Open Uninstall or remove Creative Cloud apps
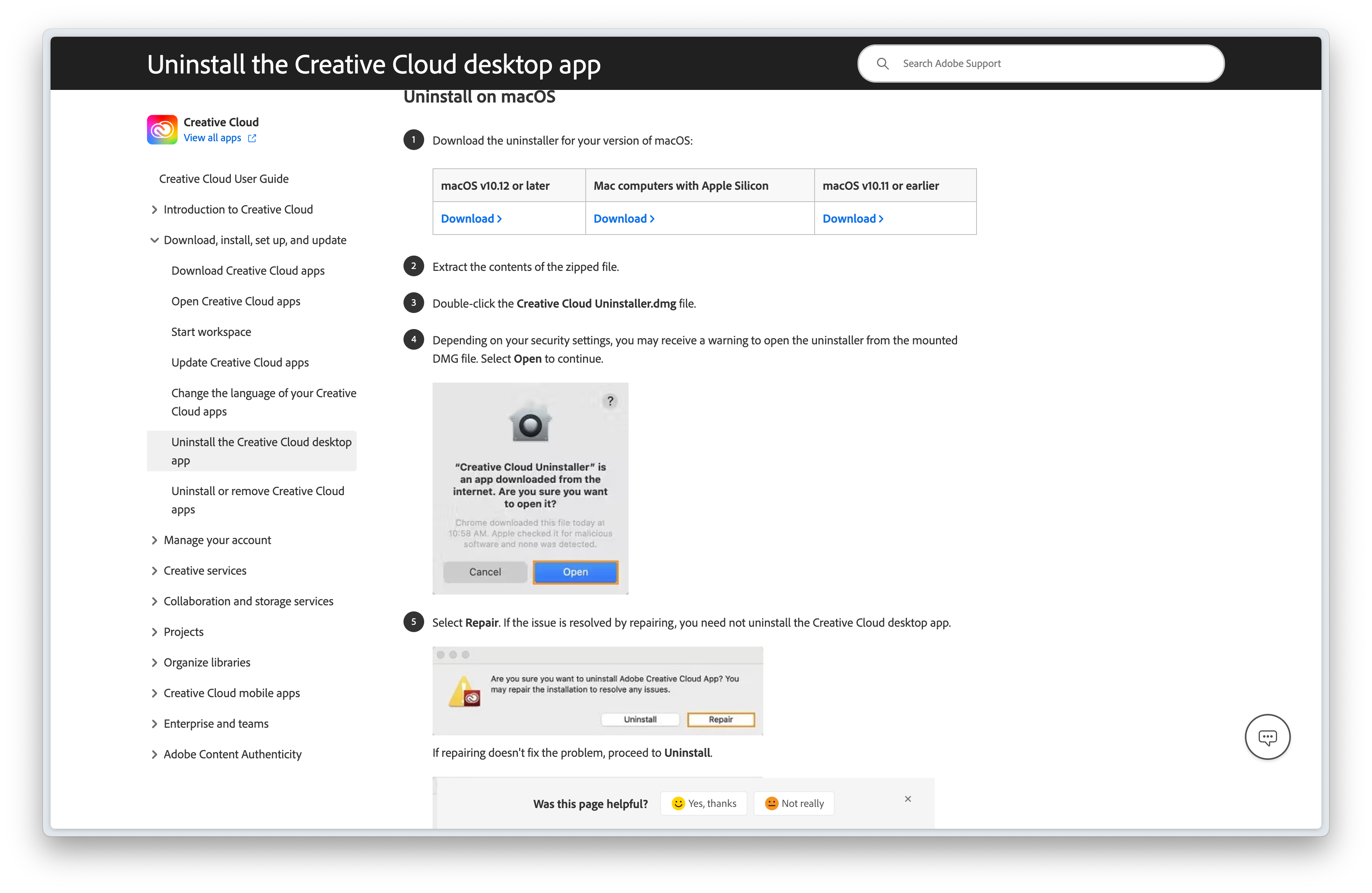Screen dimensions: 1372x893 258,500
